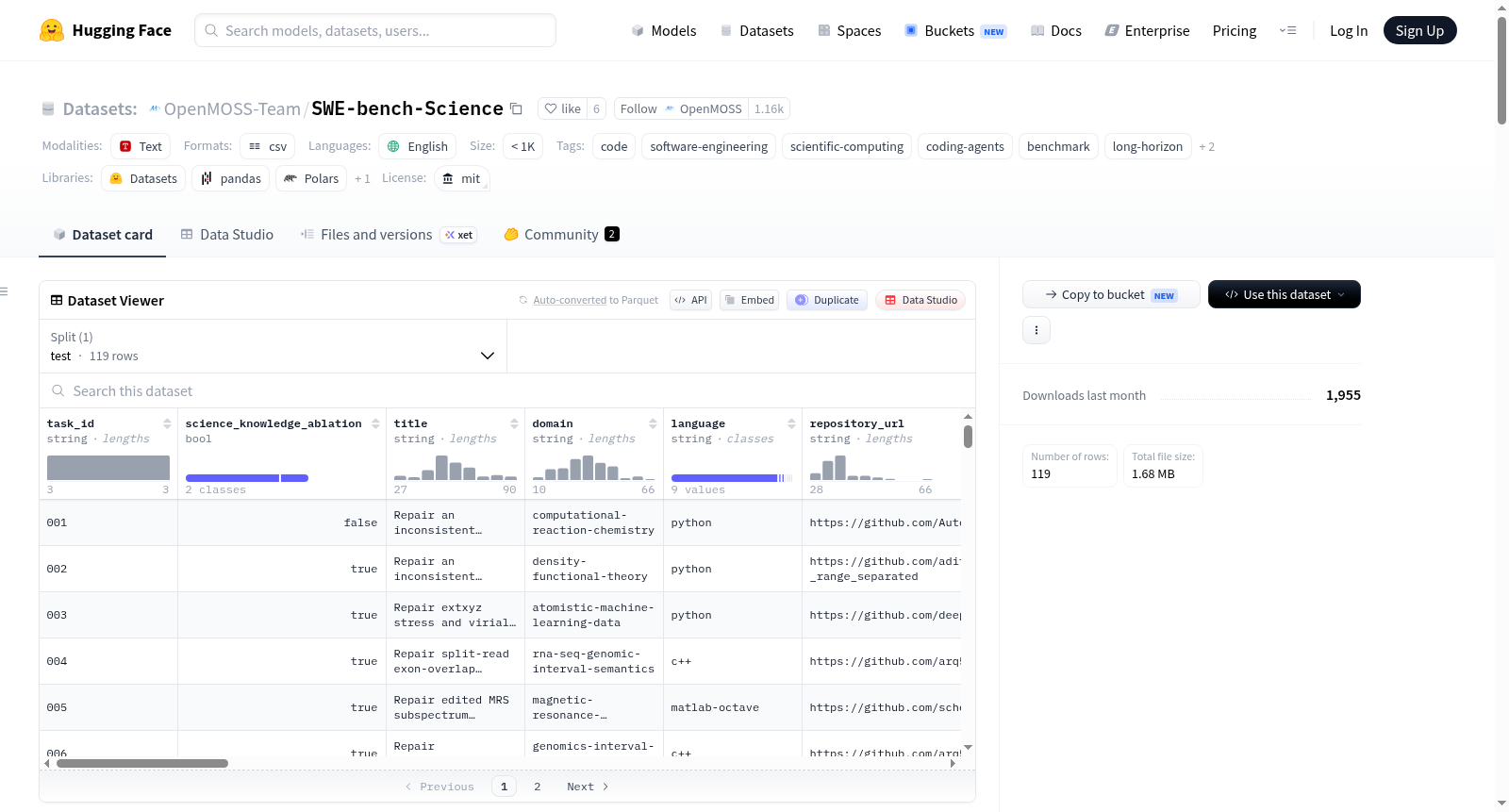Image resolution: width=1509 pixels, height=812 pixels.
Task: Open Data Studio from viewer header
Action: 920,300
